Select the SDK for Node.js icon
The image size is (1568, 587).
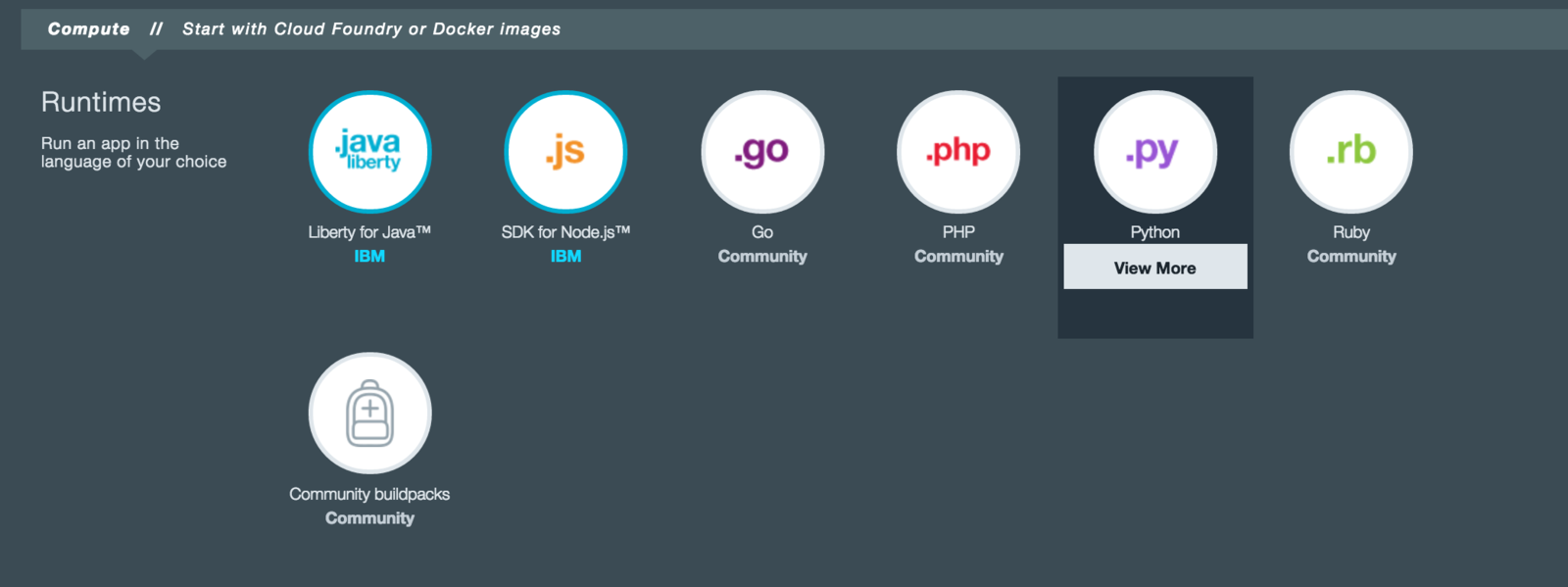[566, 152]
